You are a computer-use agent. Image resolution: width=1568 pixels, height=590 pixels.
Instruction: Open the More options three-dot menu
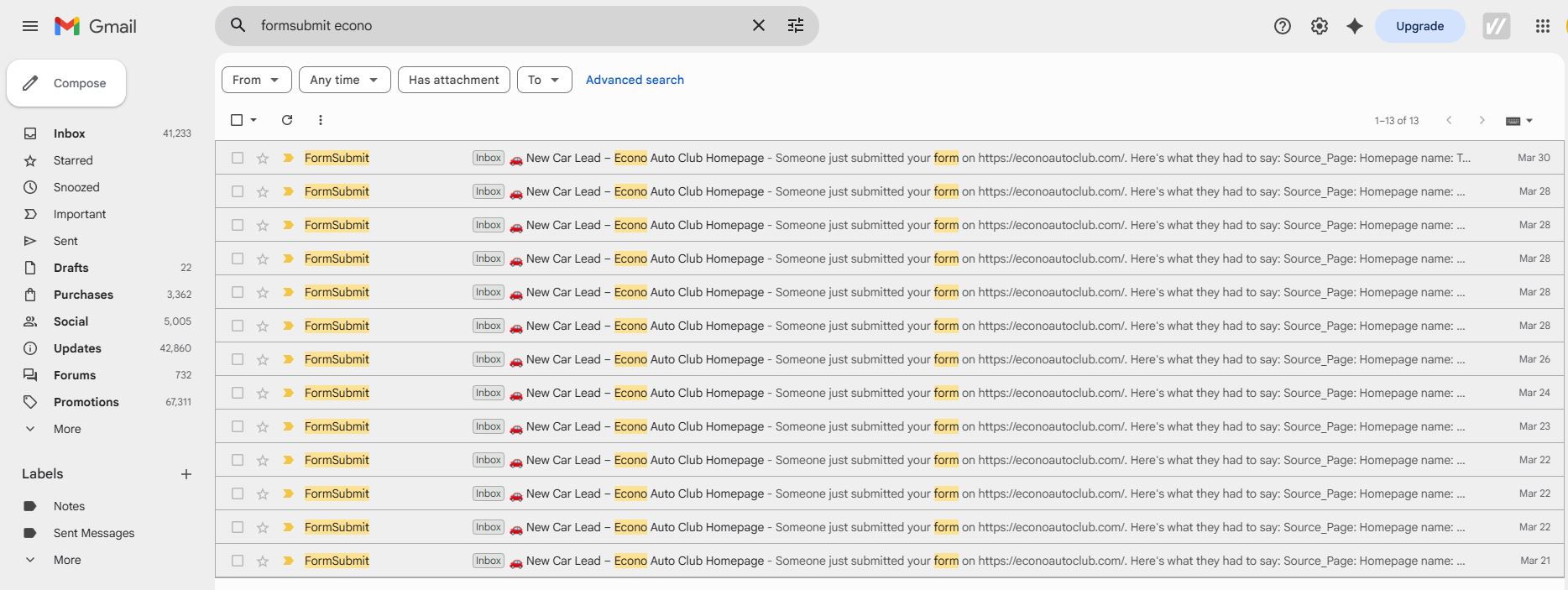[x=321, y=120]
